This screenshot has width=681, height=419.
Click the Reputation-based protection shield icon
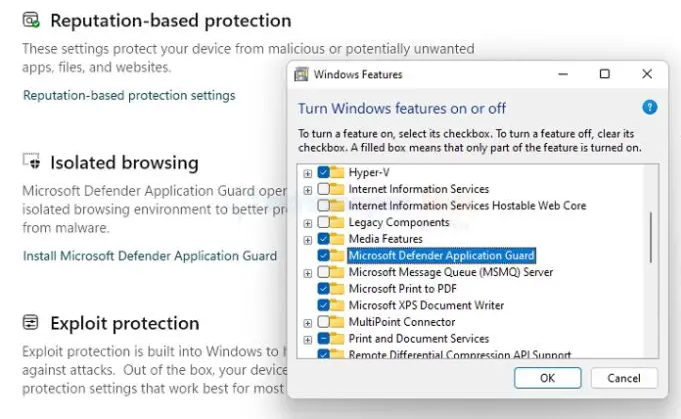(31, 20)
